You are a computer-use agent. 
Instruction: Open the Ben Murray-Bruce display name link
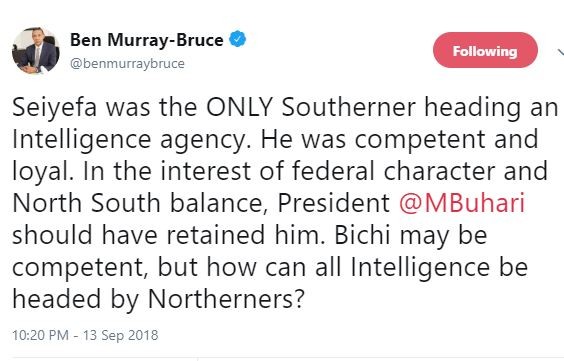[147, 40]
